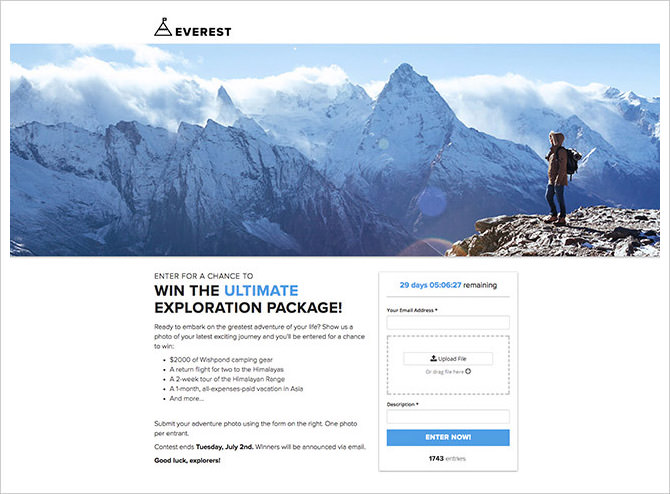Click the $2000 of Wishpond camping gear bullet

pyautogui.click(x=221, y=359)
